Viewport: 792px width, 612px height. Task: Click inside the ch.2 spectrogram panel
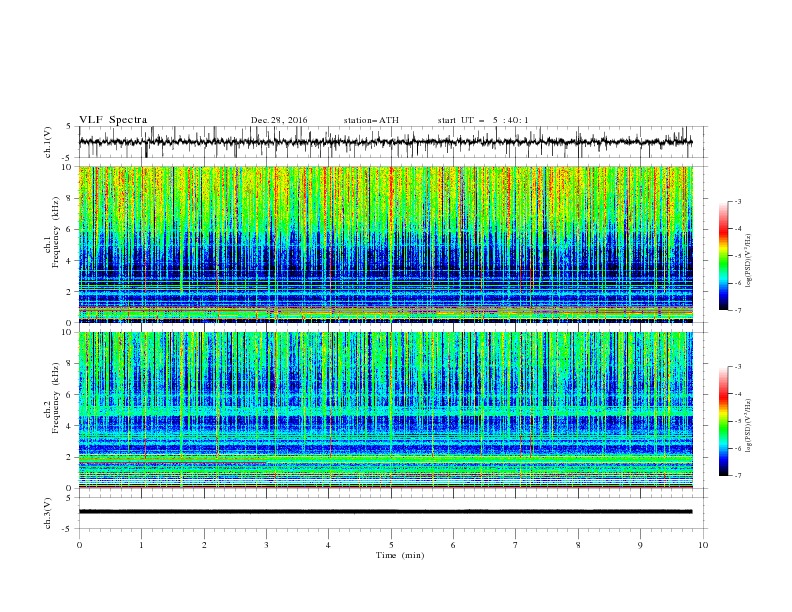[x=385, y=410]
